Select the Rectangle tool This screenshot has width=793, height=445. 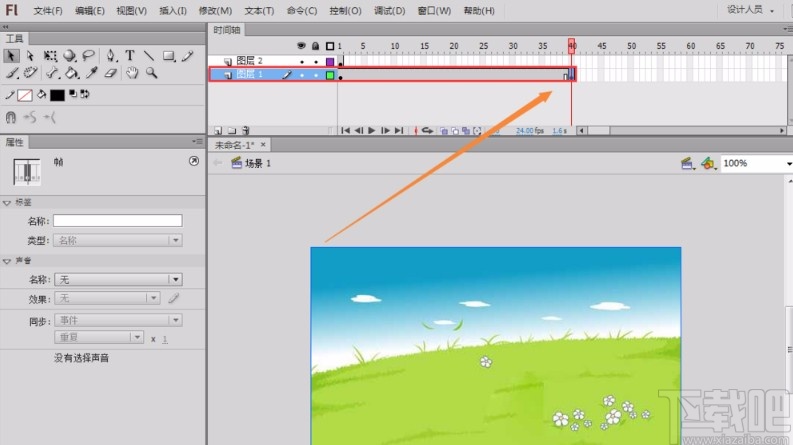click(169, 56)
